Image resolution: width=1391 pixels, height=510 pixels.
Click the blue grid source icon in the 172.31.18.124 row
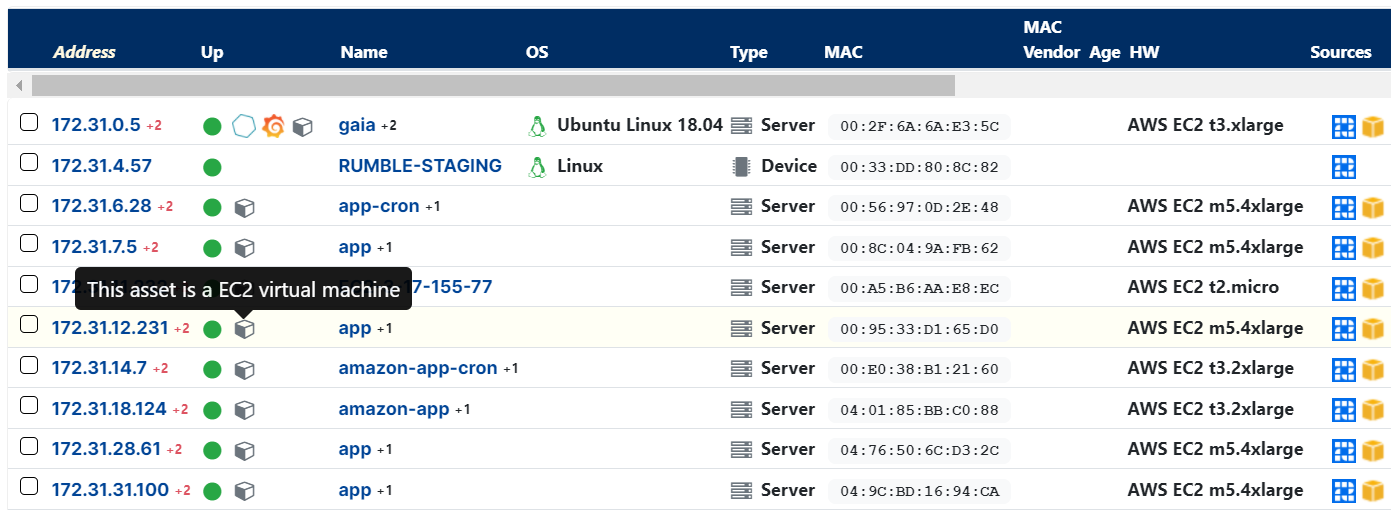[x=1344, y=410]
